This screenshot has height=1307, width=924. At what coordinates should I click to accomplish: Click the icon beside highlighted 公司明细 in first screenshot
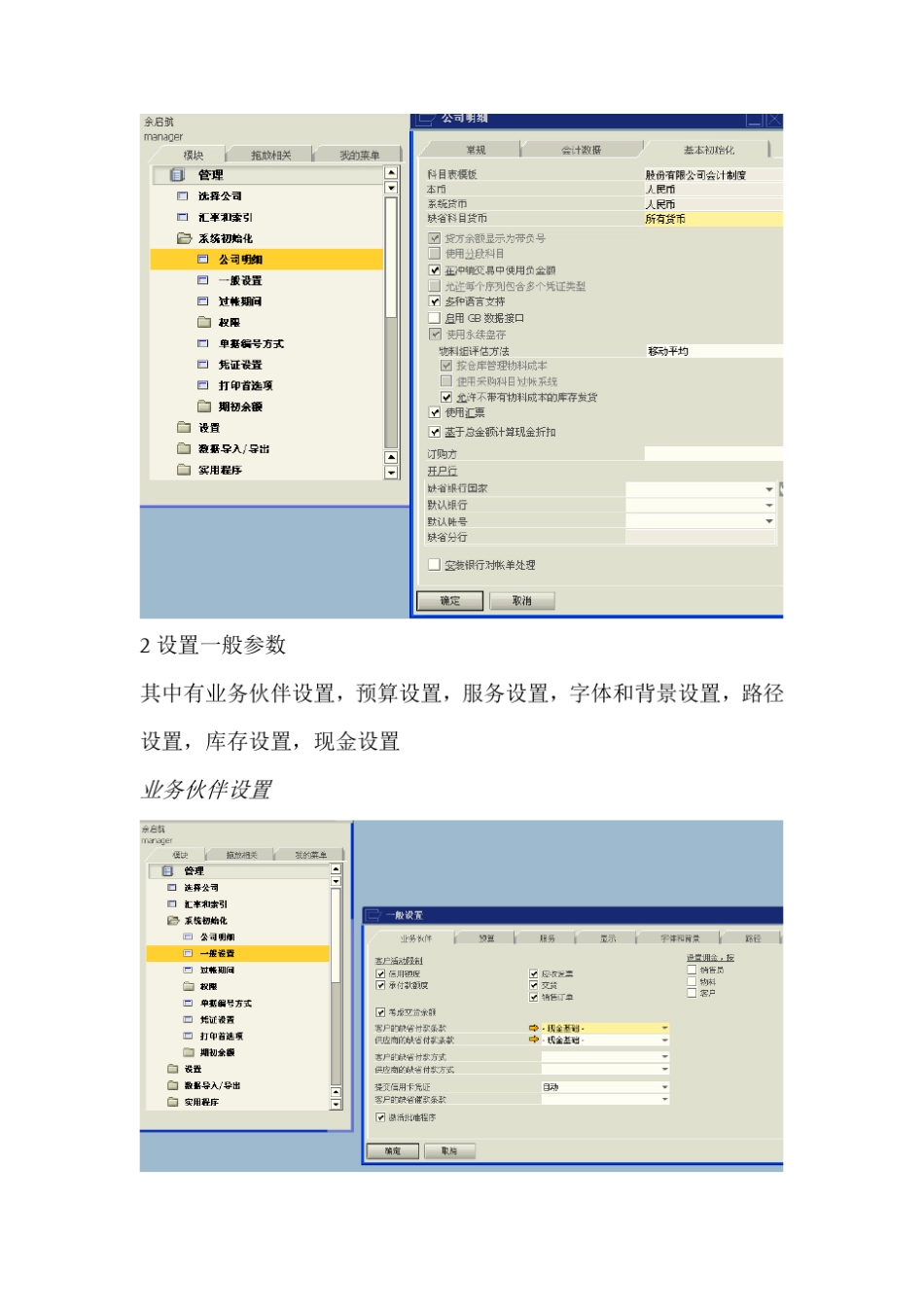[x=203, y=260]
